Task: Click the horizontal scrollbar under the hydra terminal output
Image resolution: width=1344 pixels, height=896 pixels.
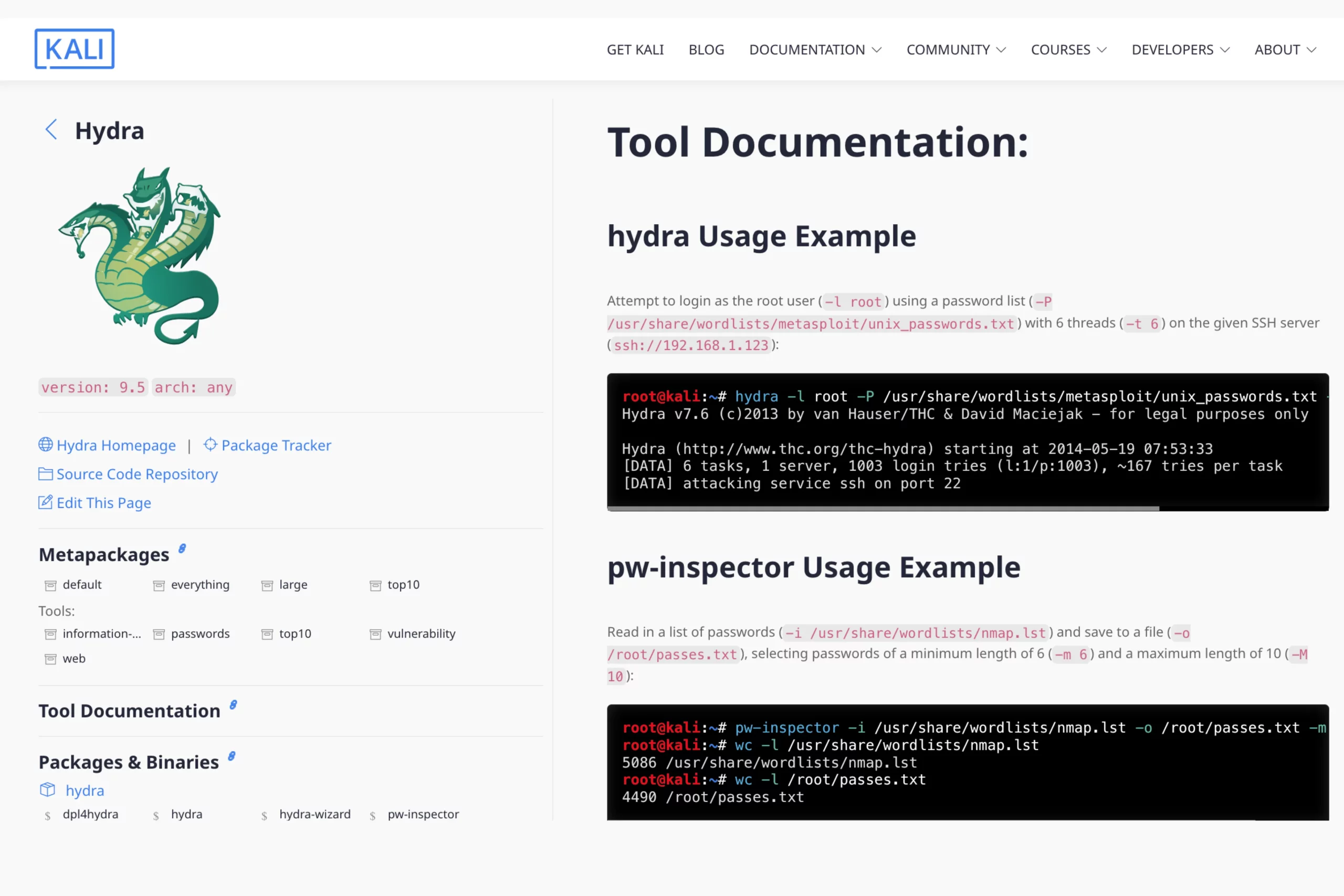Action: tap(883, 508)
